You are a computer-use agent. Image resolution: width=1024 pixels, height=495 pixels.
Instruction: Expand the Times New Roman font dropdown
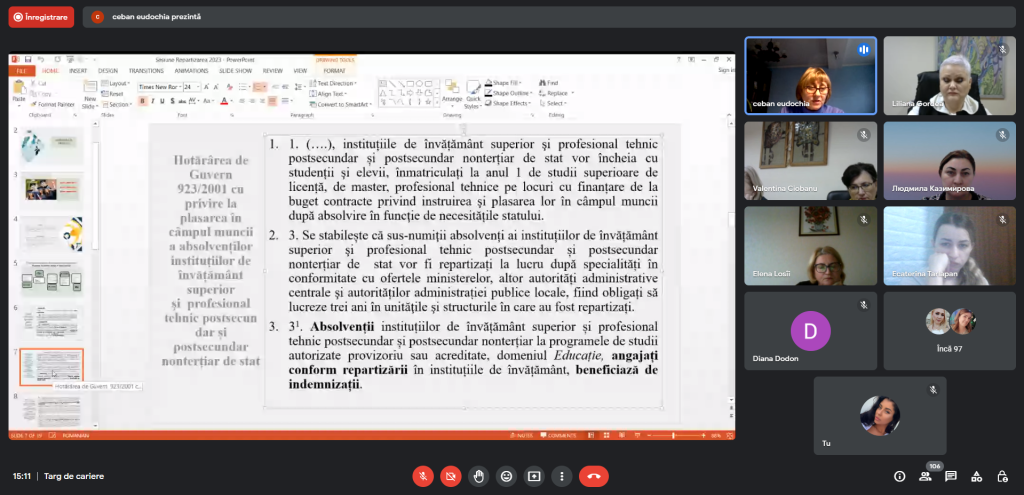(x=178, y=87)
